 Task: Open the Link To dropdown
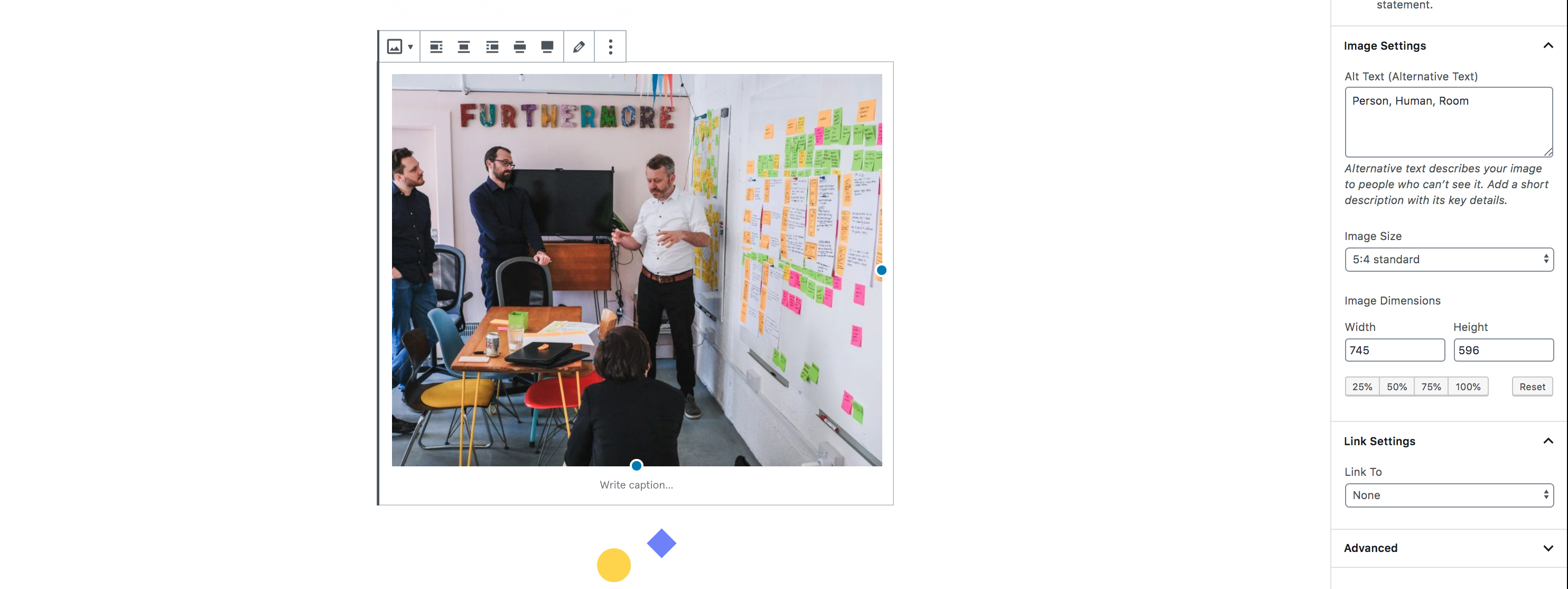coord(1449,495)
